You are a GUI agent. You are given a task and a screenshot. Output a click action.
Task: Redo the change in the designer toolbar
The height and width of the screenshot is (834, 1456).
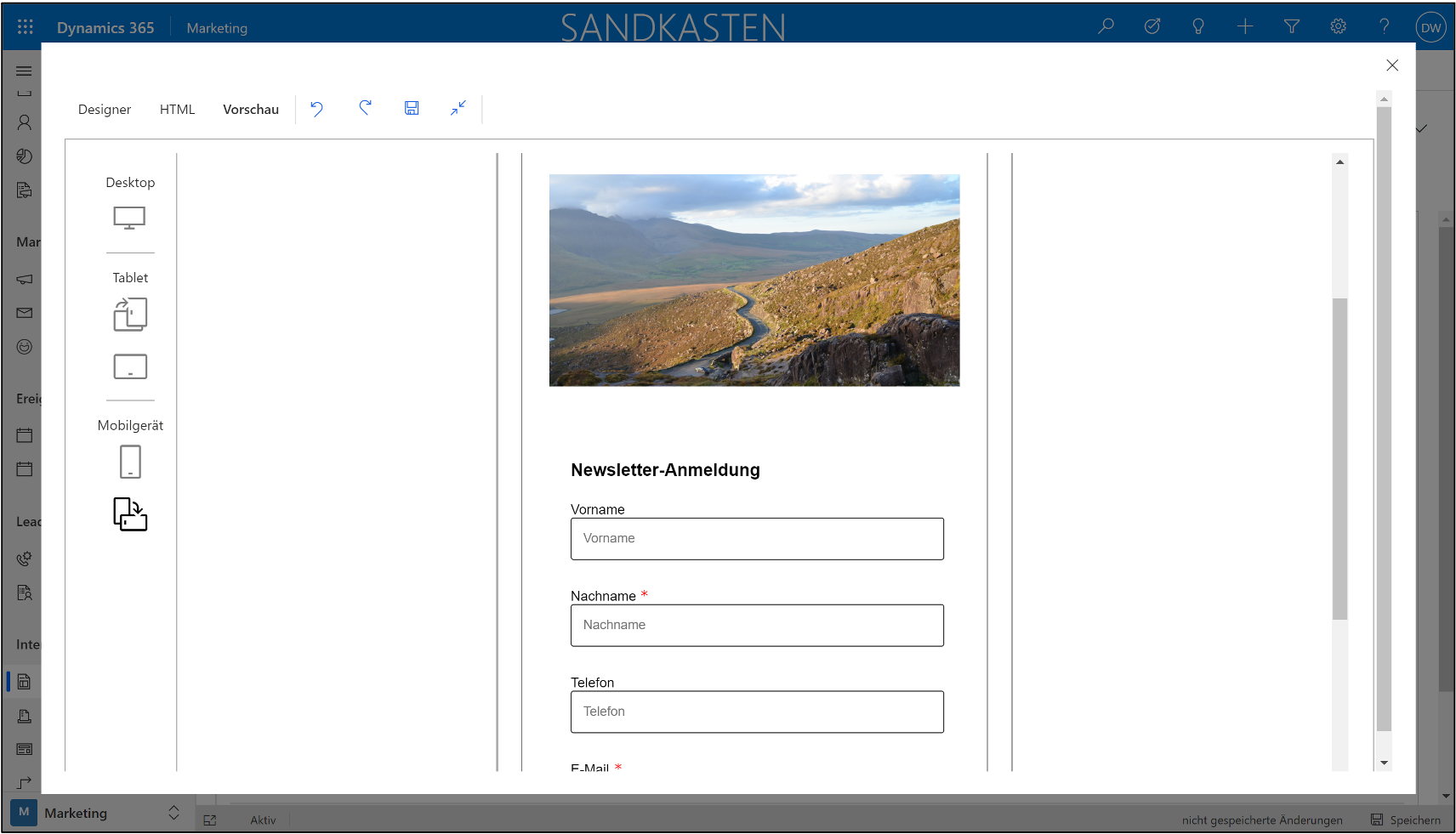[365, 108]
